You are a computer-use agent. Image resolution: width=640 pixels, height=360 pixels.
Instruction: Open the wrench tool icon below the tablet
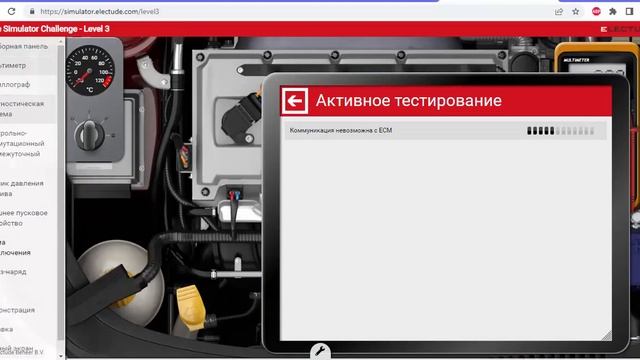click(x=320, y=351)
